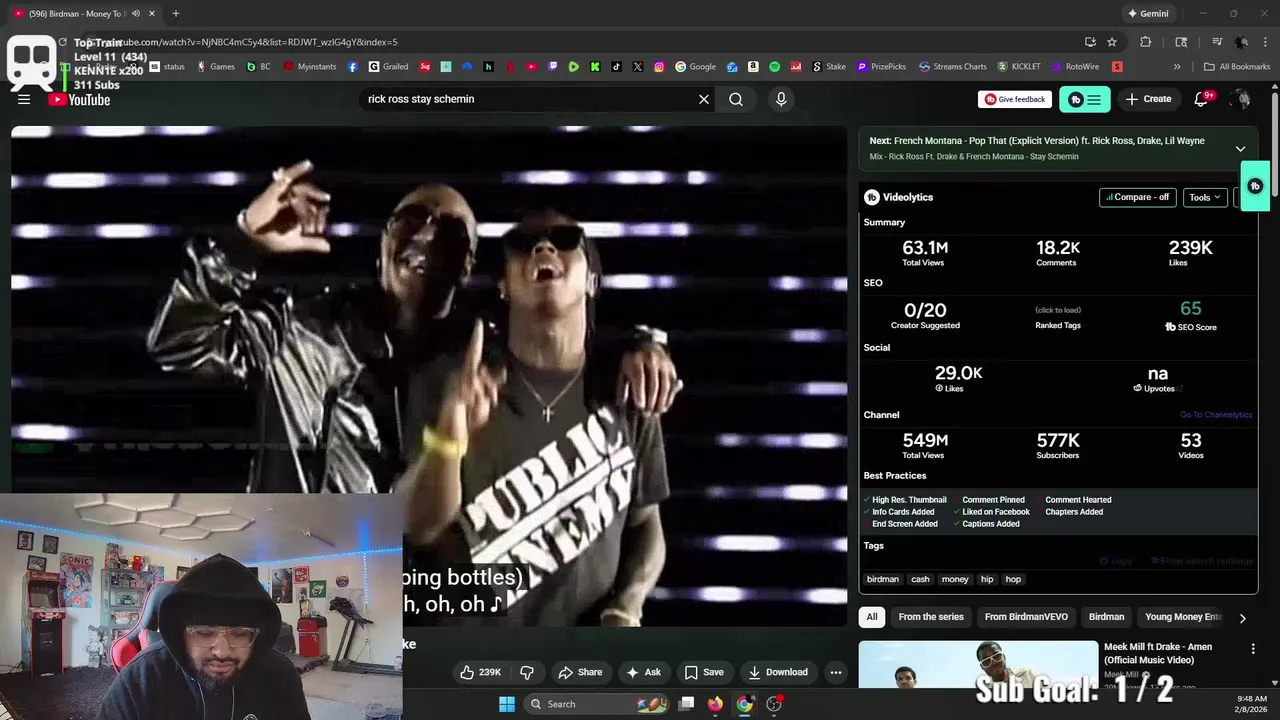Image resolution: width=1280 pixels, height=720 pixels.
Task: Copy the video tags
Action: pyautogui.click(x=1117, y=561)
